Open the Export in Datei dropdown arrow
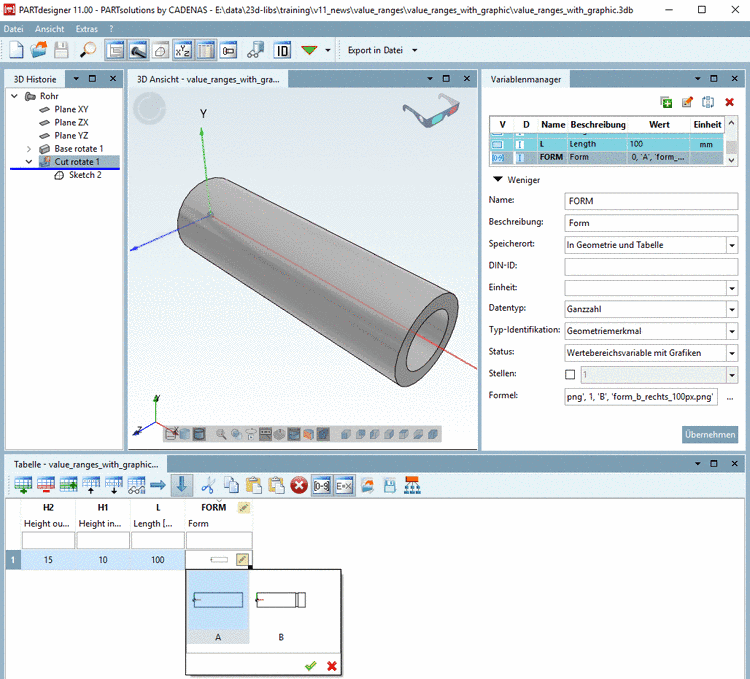The height and width of the screenshot is (679, 750). click(x=415, y=50)
